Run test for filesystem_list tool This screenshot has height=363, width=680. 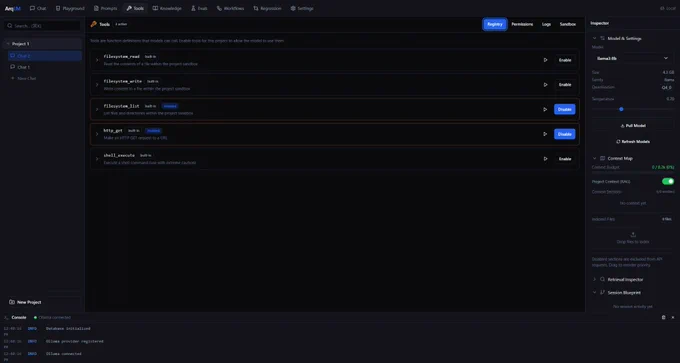(x=545, y=109)
